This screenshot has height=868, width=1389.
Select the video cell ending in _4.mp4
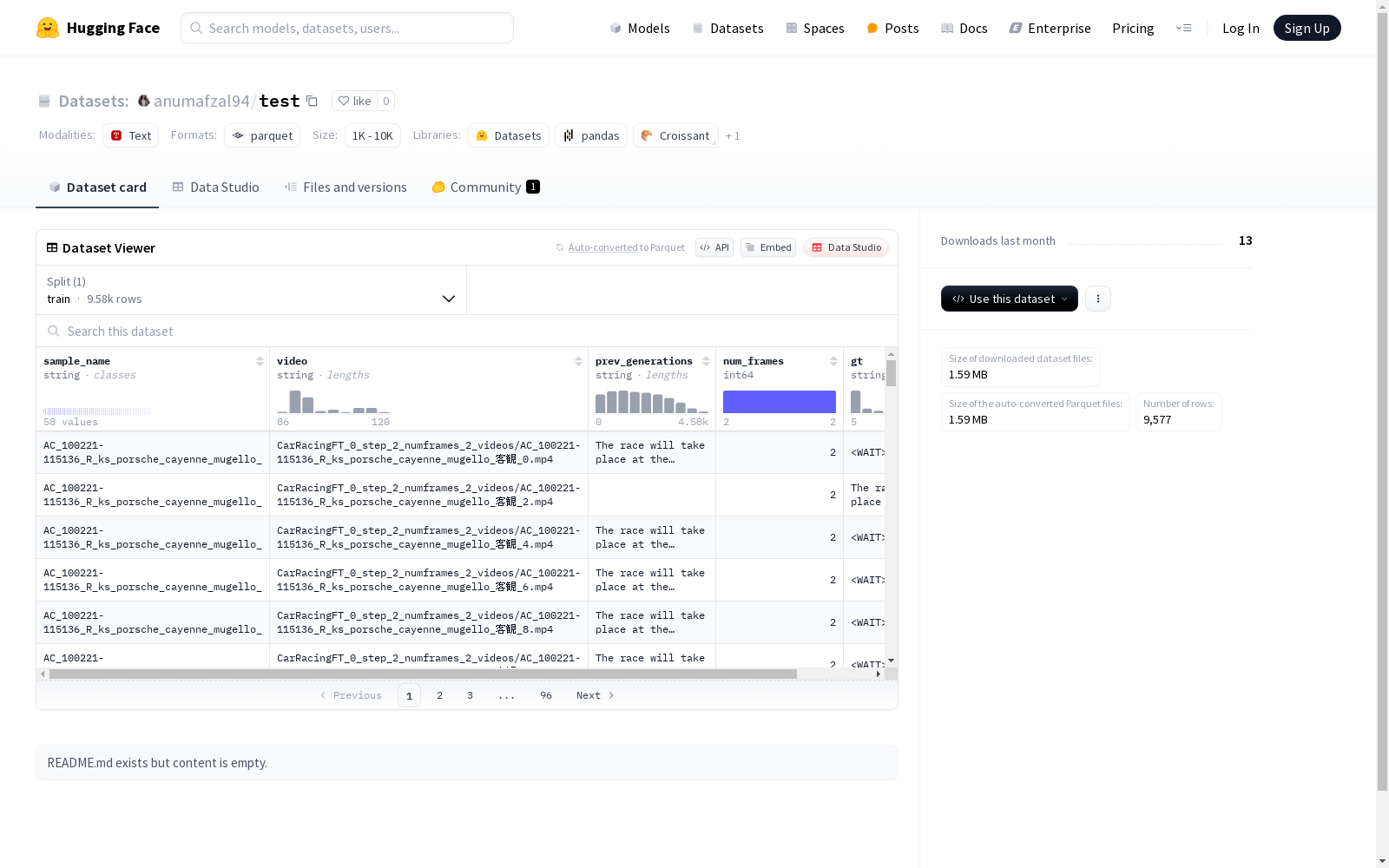429,537
